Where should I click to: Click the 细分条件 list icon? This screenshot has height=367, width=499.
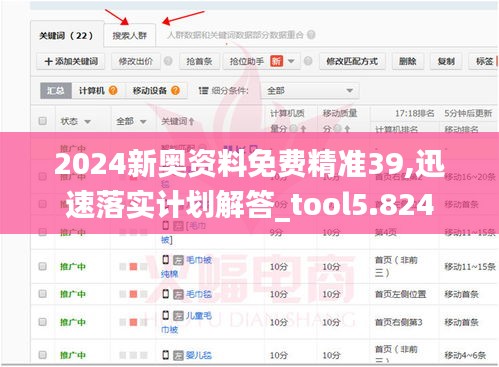(203, 91)
